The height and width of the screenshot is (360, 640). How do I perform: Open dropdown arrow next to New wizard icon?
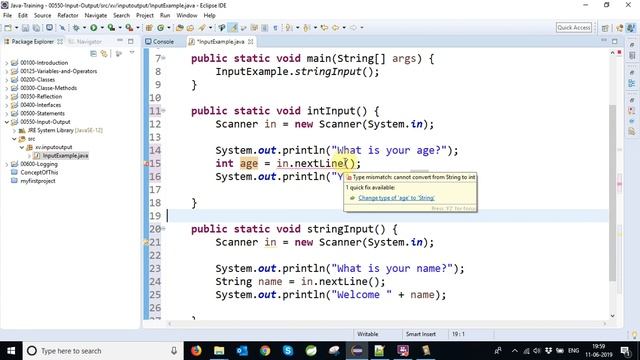pyautogui.click(x=16, y=28)
